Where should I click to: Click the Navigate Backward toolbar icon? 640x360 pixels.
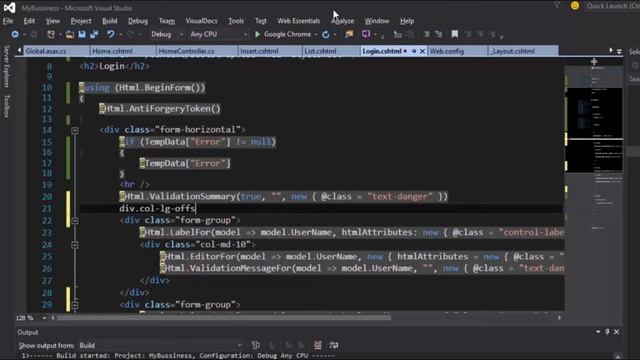click(15, 34)
